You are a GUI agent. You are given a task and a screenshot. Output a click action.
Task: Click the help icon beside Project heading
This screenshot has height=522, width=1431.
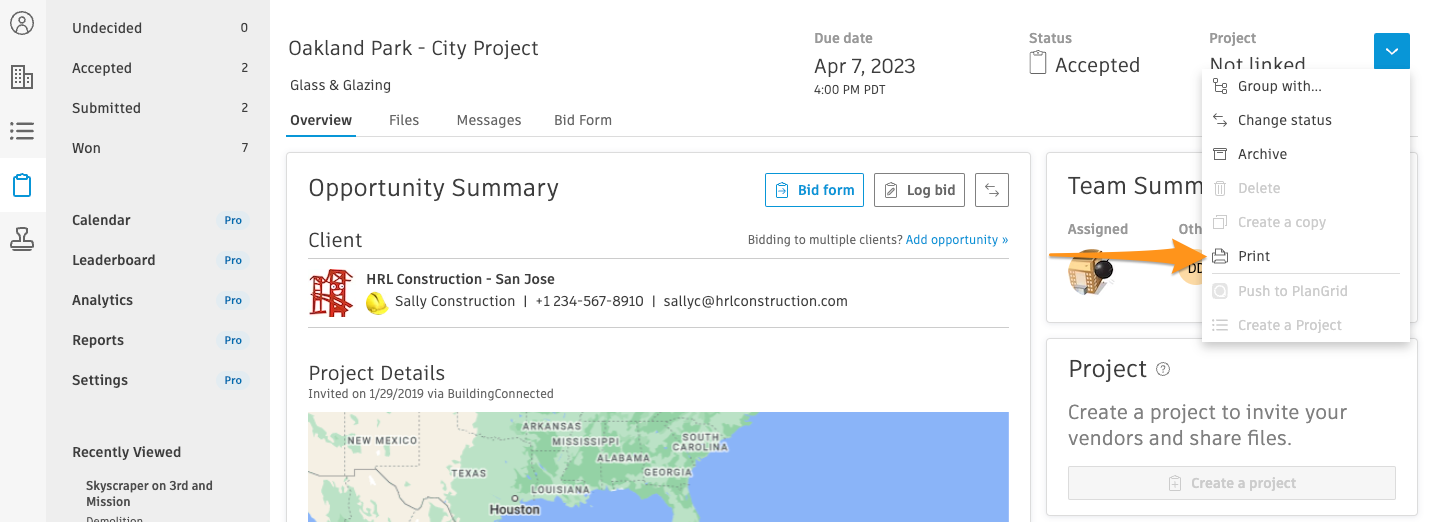pyautogui.click(x=1163, y=369)
